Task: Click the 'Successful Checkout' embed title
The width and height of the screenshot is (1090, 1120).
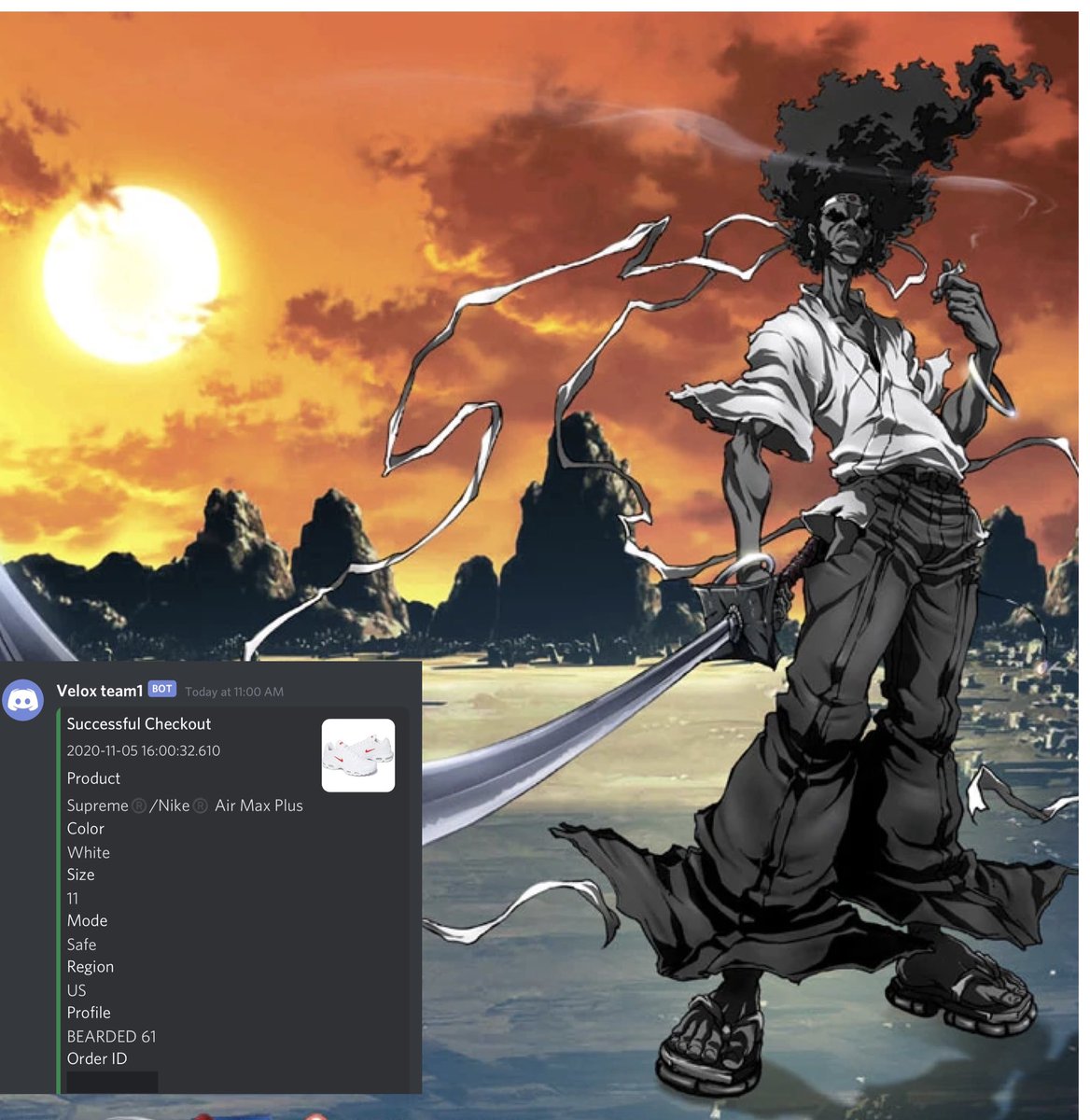Action: pos(139,724)
